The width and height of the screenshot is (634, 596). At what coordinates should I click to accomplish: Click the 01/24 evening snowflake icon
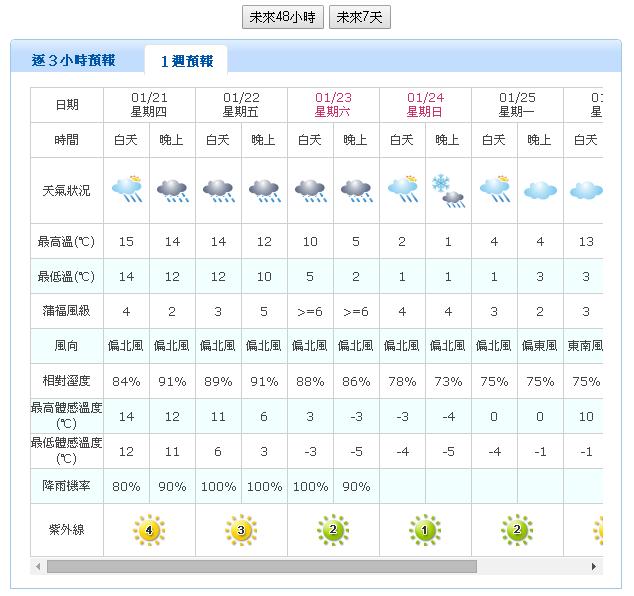(x=448, y=191)
